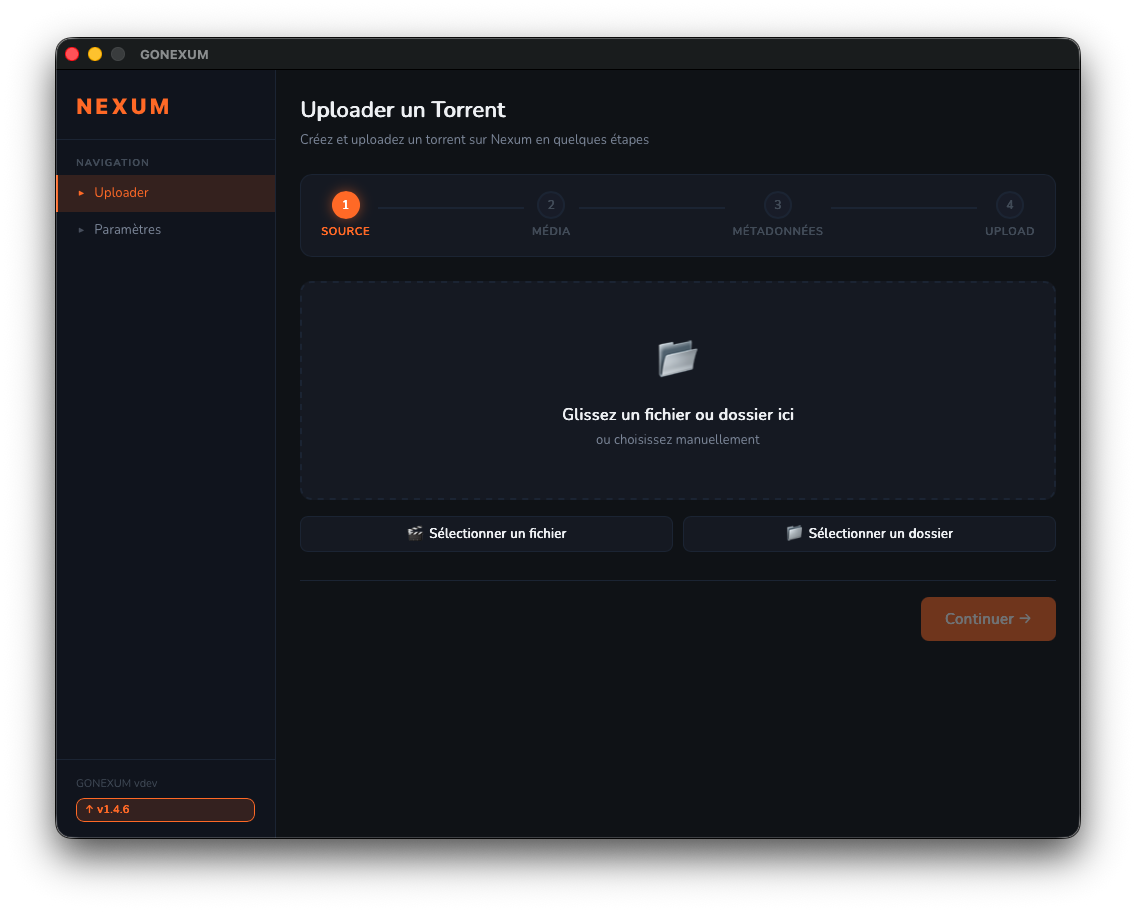Viewport: 1136px width, 912px height.
Task: Click the 'Uploader un Torrent' heading
Action: (x=403, y=109)
